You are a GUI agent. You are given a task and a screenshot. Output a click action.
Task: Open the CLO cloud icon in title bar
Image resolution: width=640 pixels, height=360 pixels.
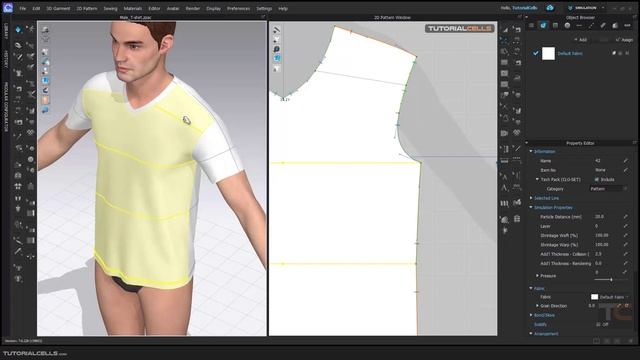pyautogui.click(x=550, y=8)
